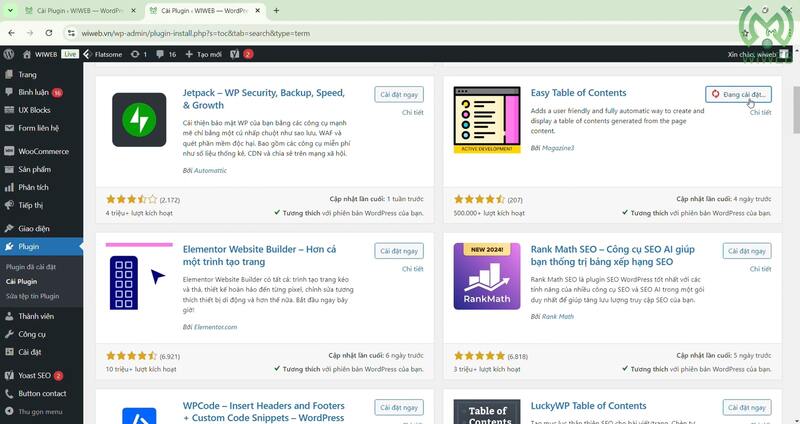
Task: Open the Flatsome admin bar menu
Action: coord(103,54)
